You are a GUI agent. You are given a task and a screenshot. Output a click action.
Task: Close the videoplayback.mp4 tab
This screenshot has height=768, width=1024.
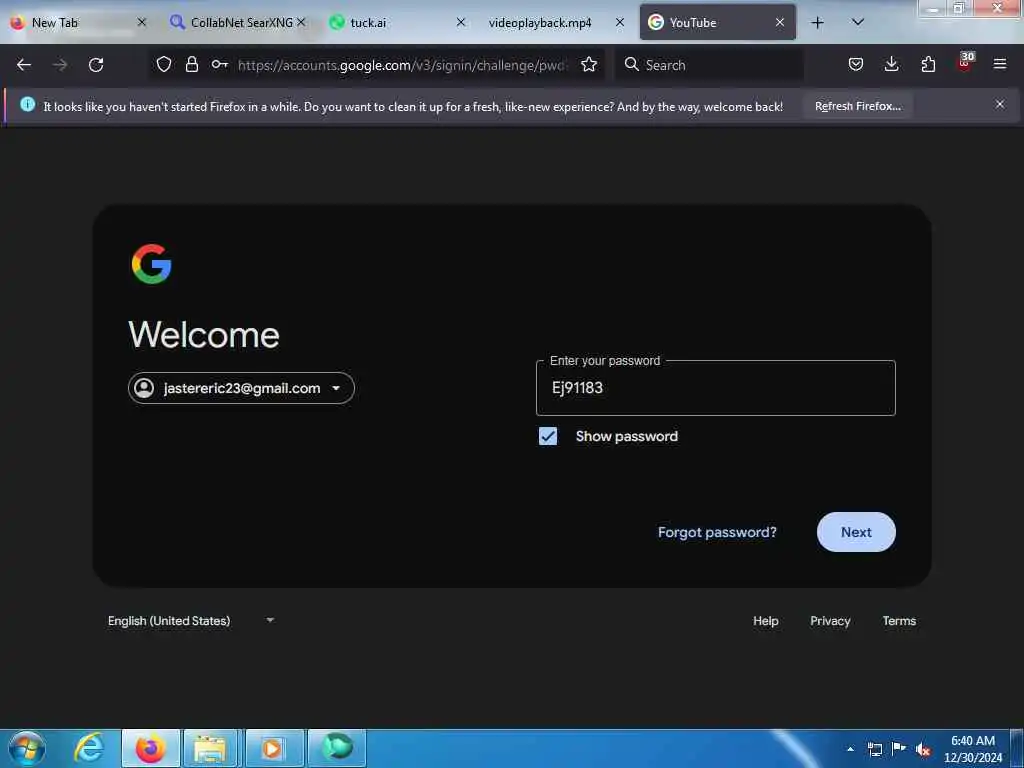(x=620, y=22)
